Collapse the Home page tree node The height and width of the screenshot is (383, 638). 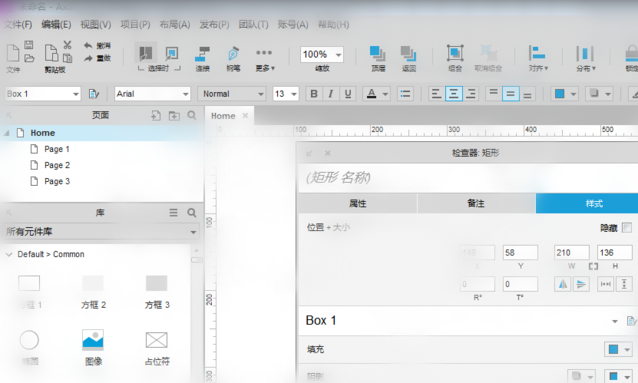7,133
